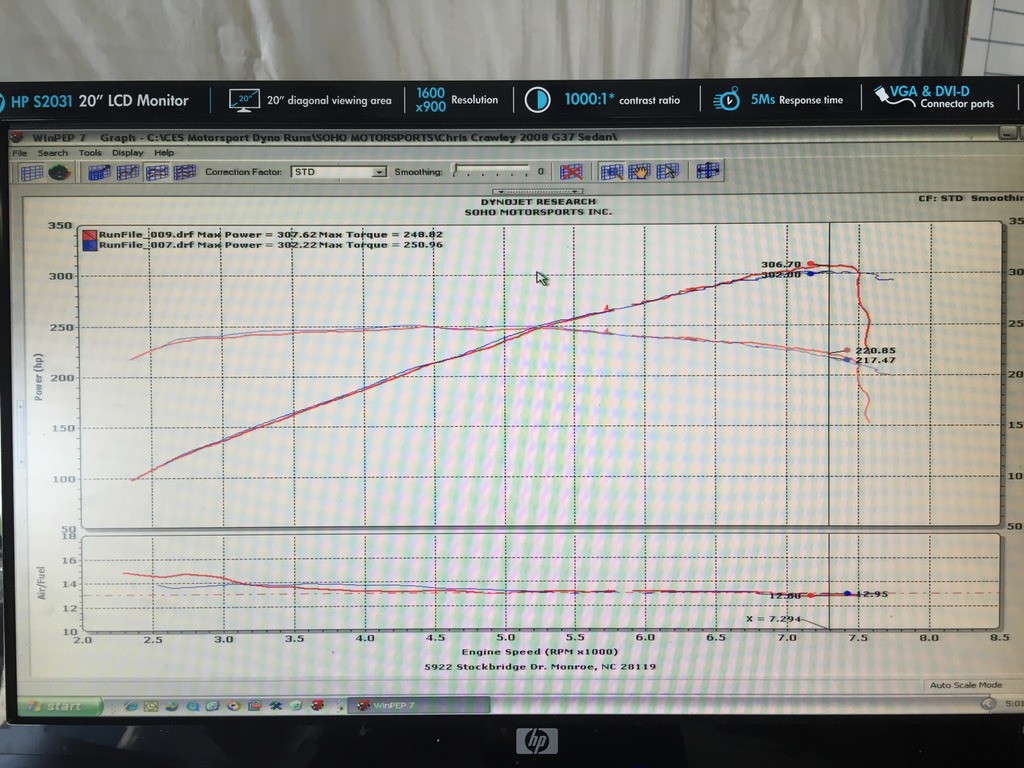Click the red crossed-out graph icon
The height and width of the screenshot is (768, 1024).
point(571,171)
